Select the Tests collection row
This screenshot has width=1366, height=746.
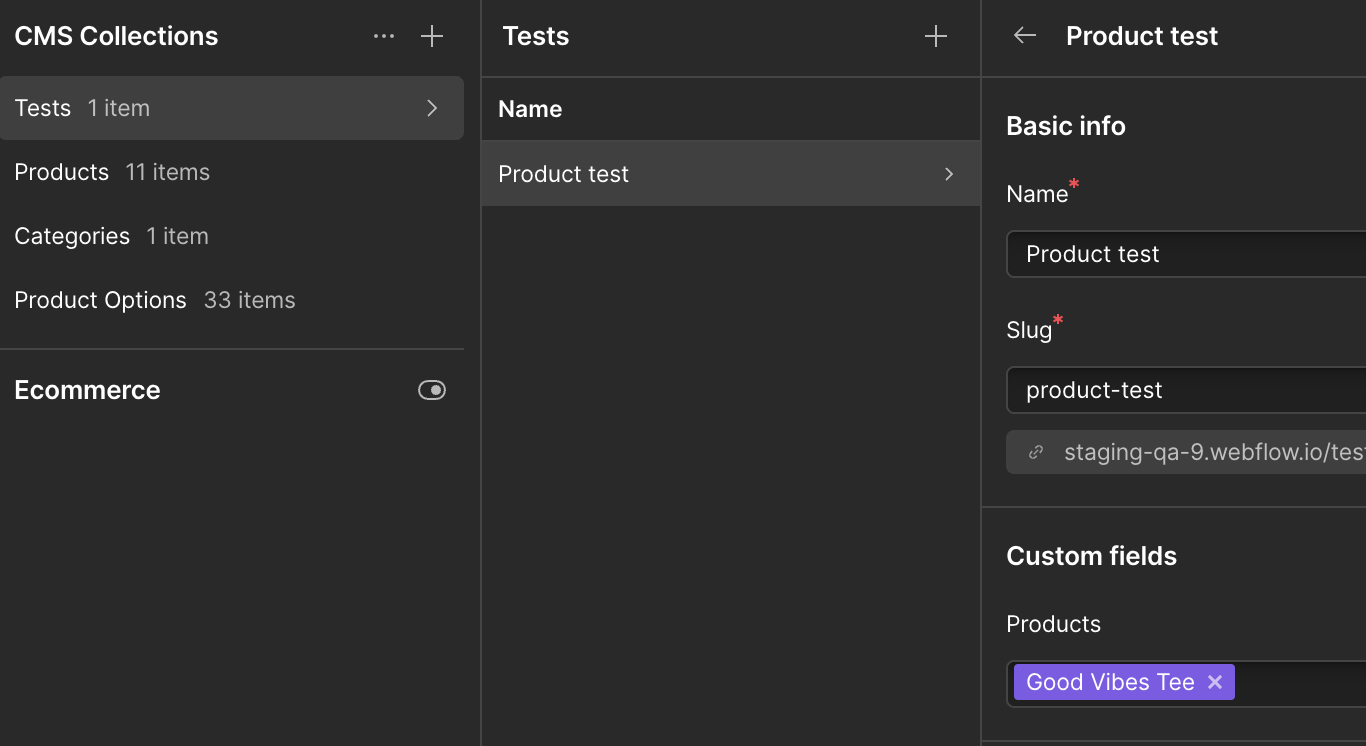(200, 108)
